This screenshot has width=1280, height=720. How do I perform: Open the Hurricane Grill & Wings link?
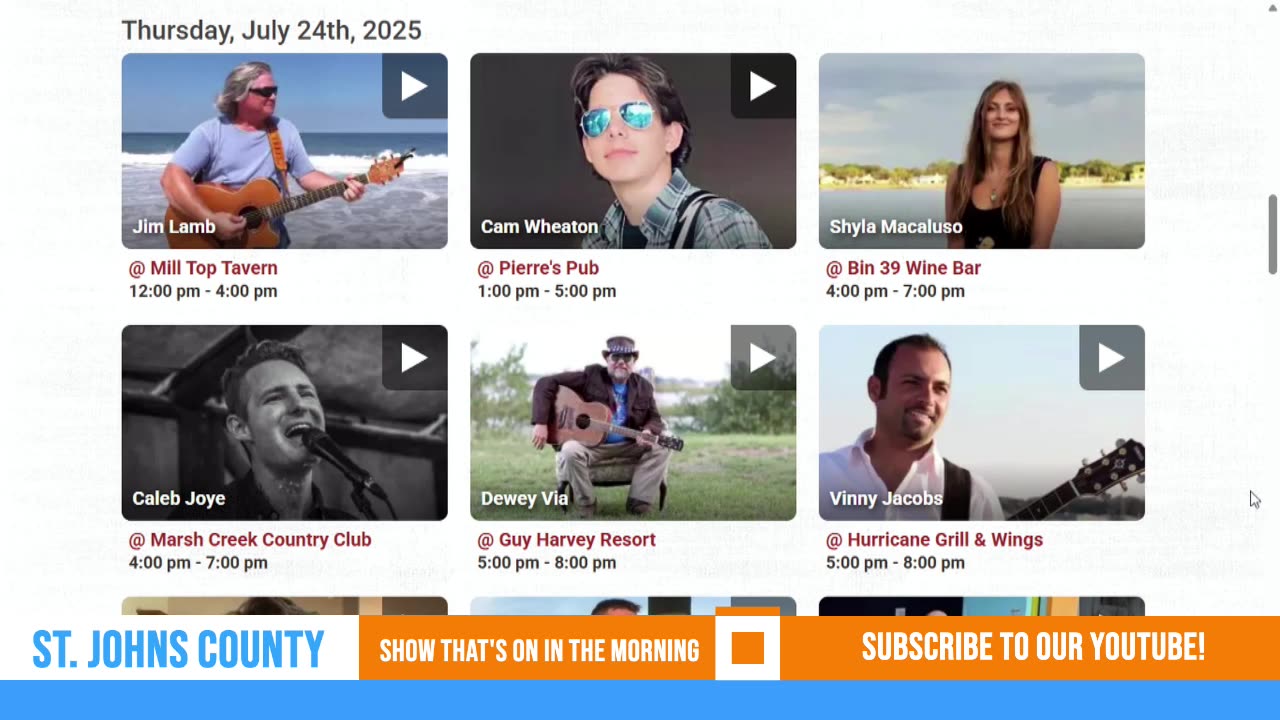934,540
